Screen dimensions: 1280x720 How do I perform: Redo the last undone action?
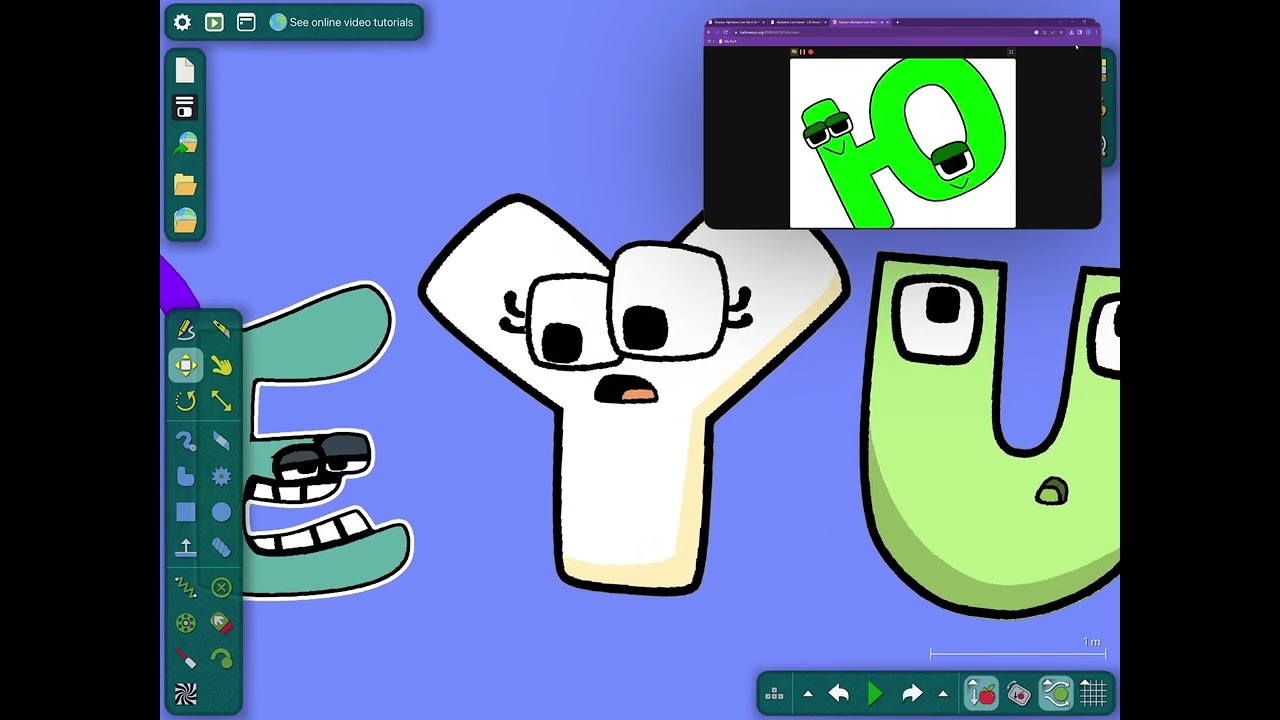click(x=912, y=693)
